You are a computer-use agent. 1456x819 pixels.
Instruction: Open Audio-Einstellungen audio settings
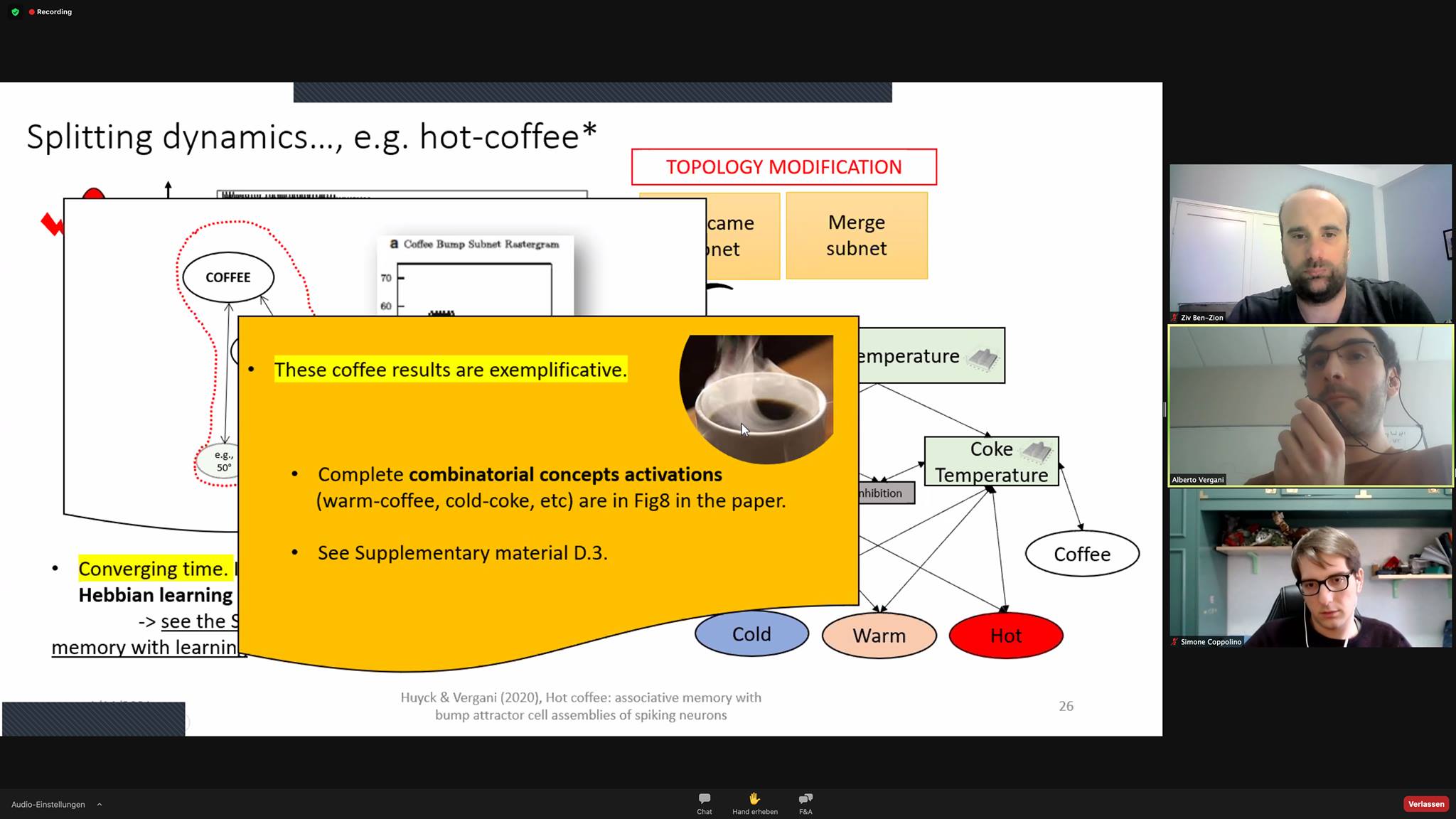pyautogui.click(x=48, y=805)
